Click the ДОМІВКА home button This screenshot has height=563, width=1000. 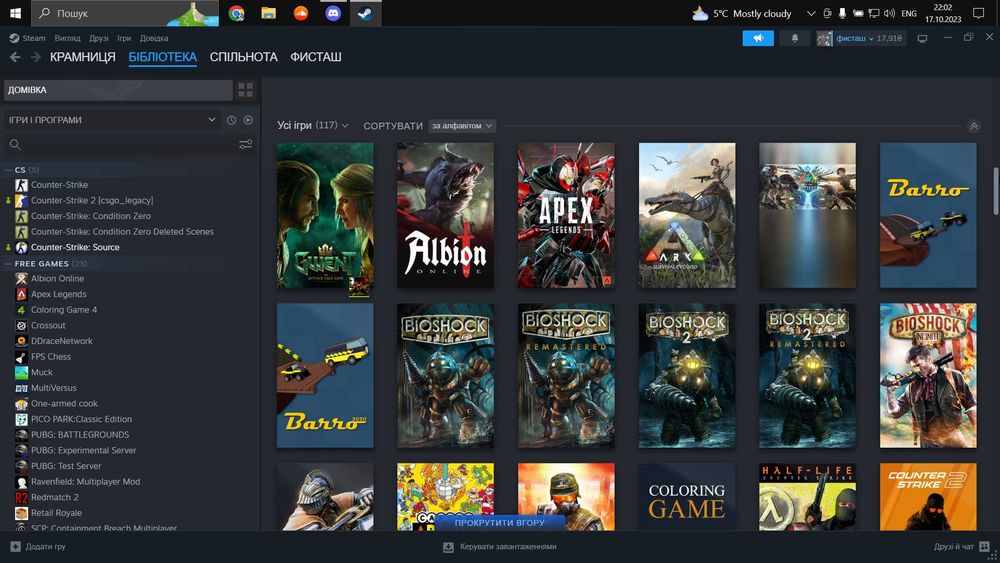118,90
